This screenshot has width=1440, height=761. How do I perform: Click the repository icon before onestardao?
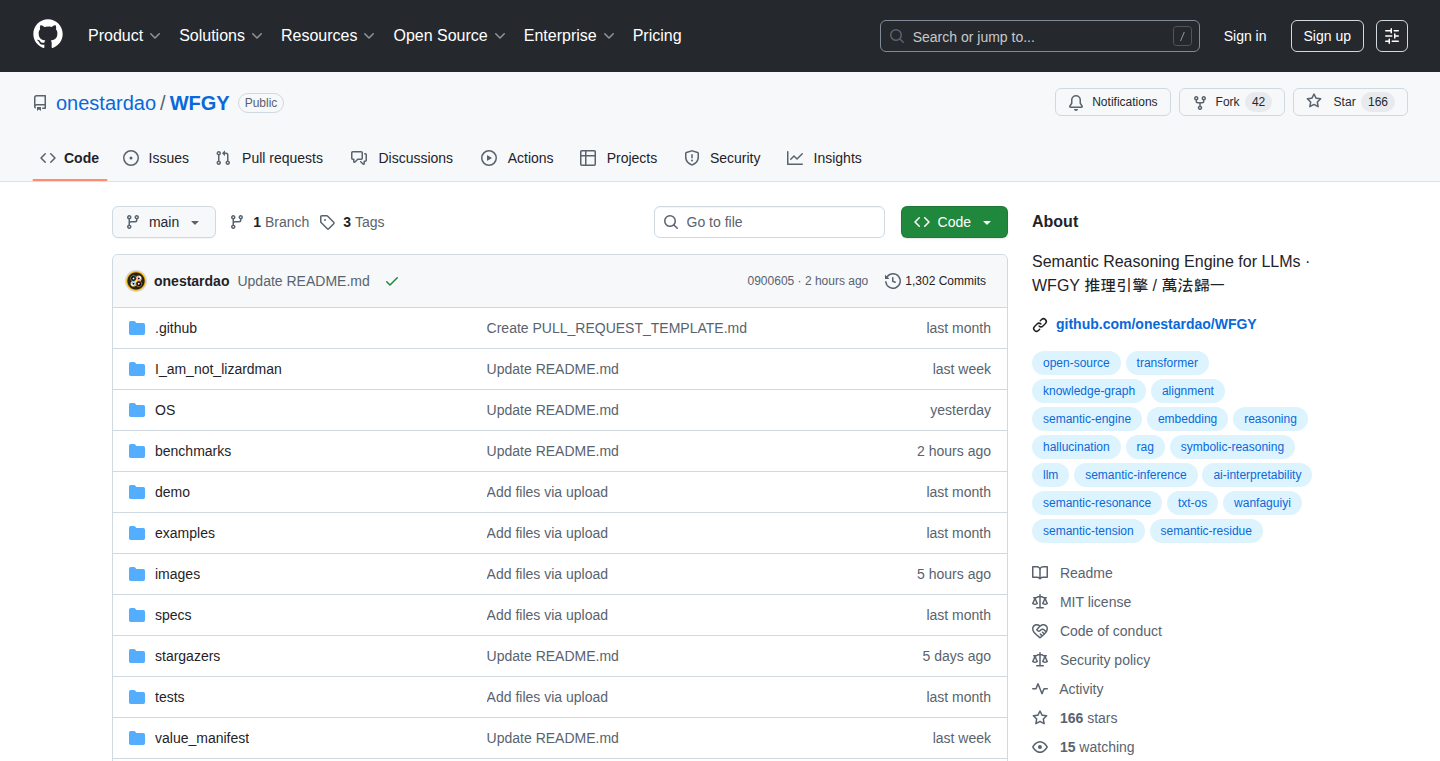coord(40,103)
